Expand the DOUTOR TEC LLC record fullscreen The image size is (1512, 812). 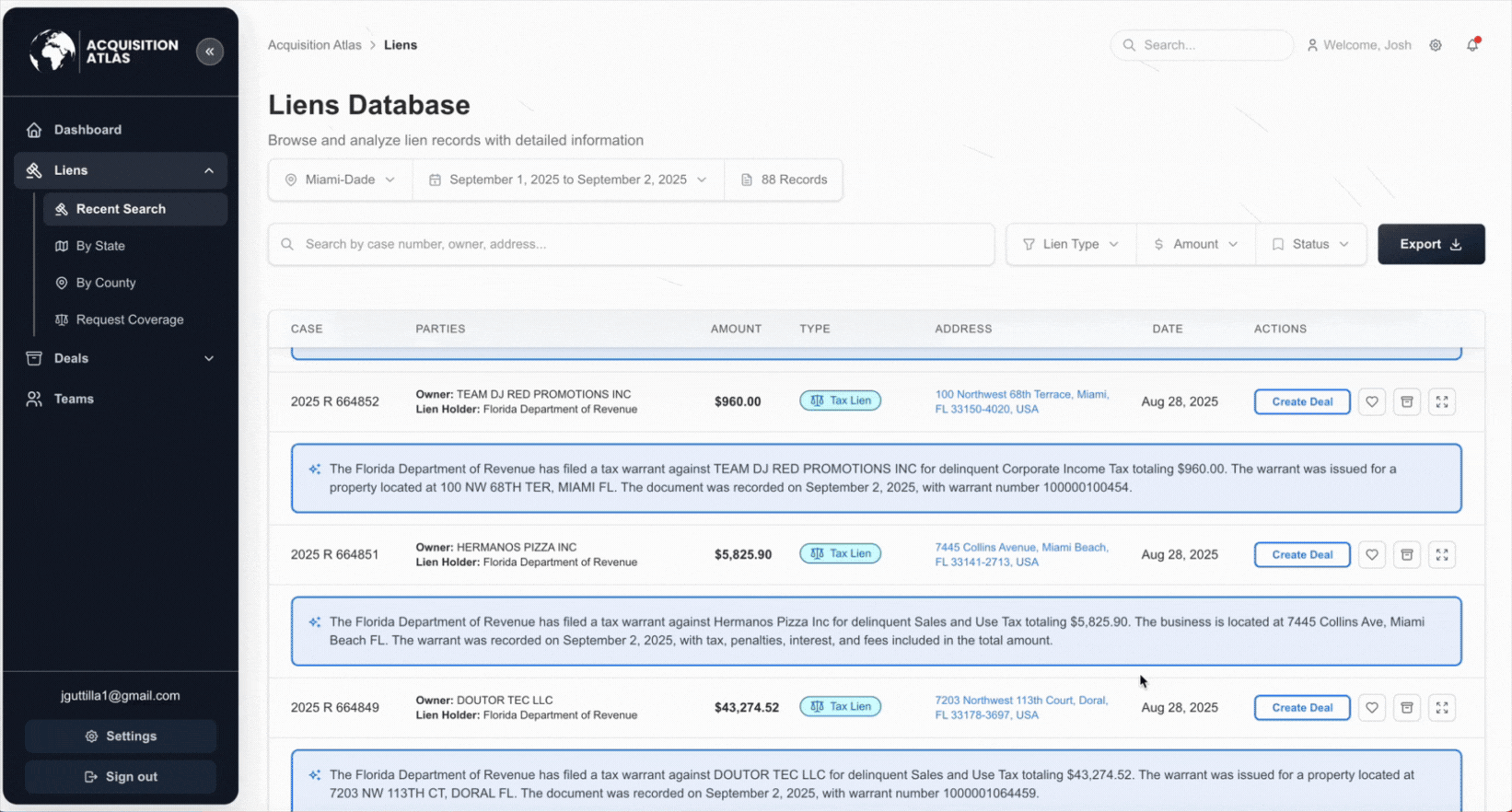(x=1441, y=707)
